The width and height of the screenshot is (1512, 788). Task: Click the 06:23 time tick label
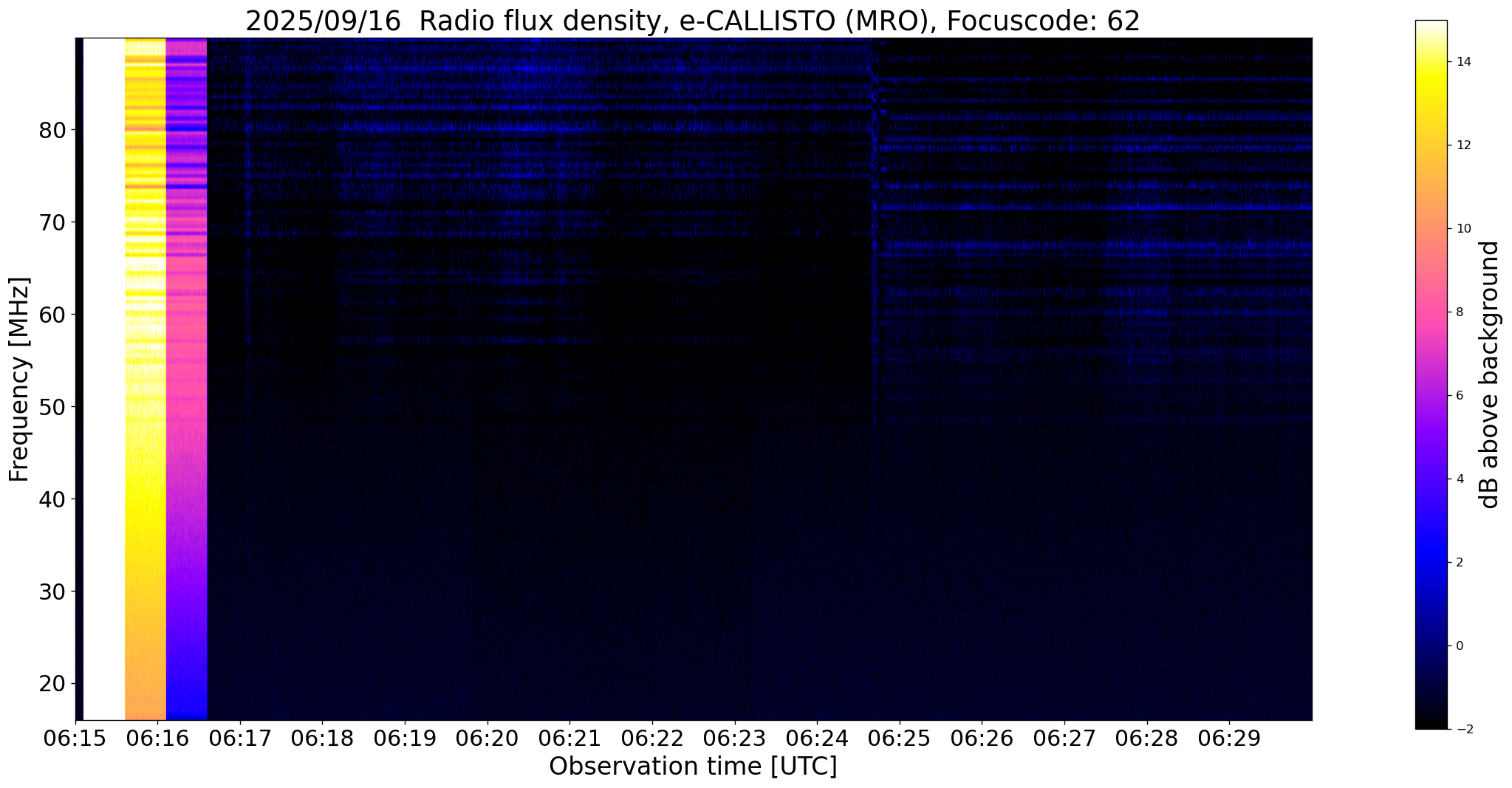[735, 739]
